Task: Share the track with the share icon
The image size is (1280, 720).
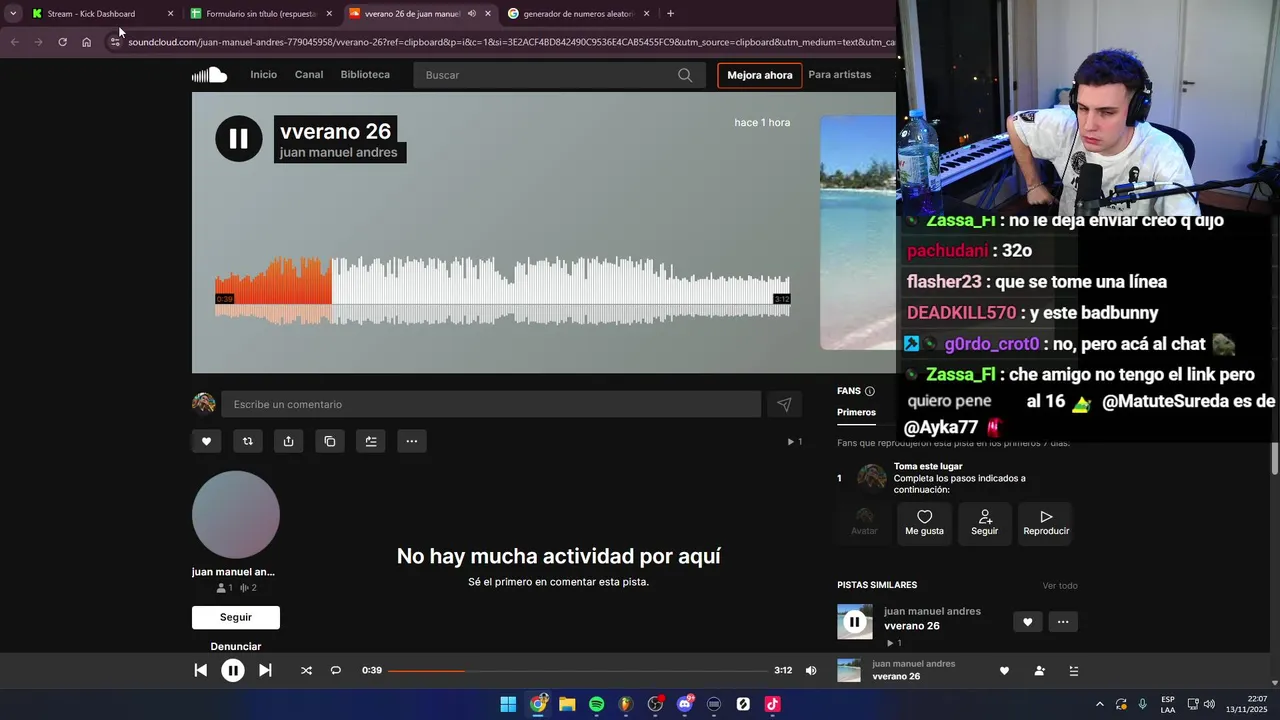Action: click(x=288, y=441)
